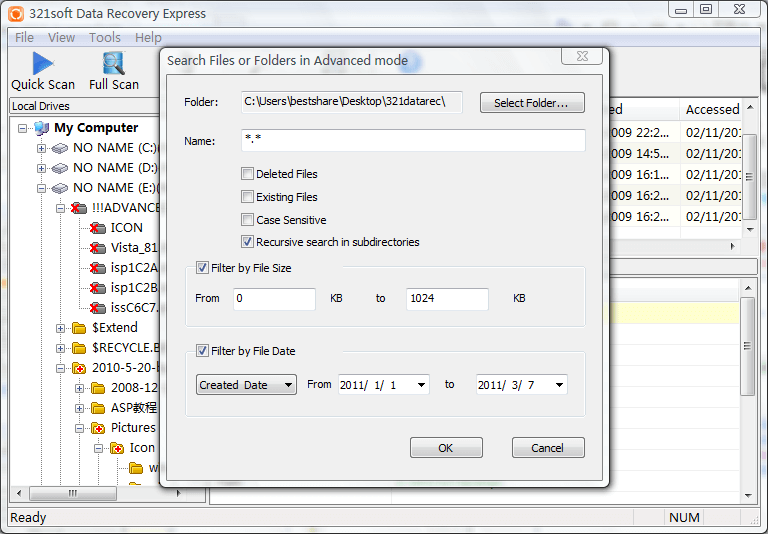Launch the Full Scan magnifier tool
This screenshot has height=534, width=768.
[x=114, y=72]
